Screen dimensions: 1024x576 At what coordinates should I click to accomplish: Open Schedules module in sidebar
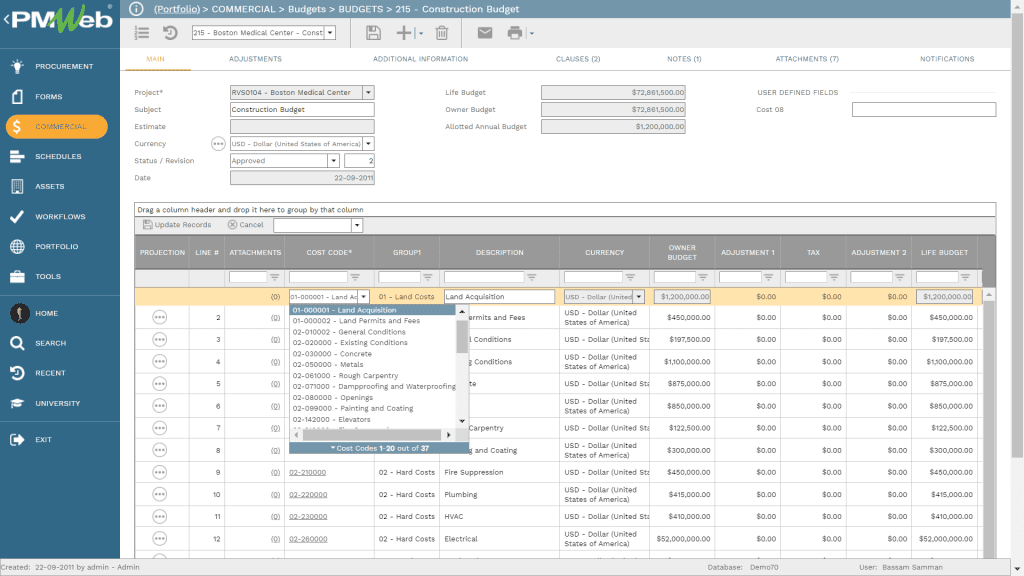(59, 156)
